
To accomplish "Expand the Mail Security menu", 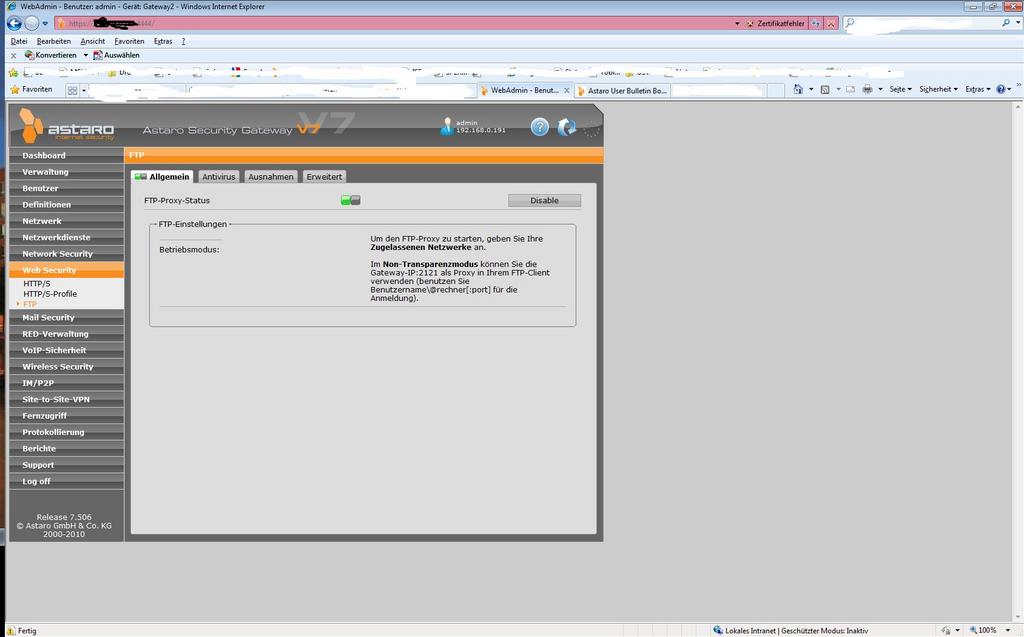I will 48,317.
